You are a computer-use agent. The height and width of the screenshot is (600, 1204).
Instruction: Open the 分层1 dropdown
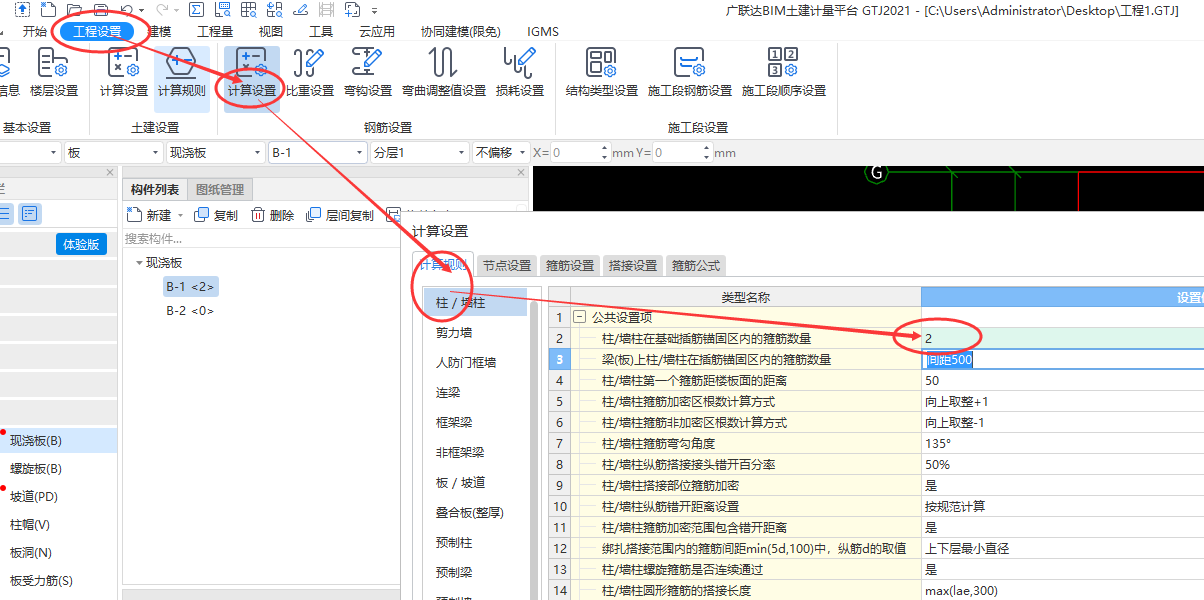(x=460, y=153)
